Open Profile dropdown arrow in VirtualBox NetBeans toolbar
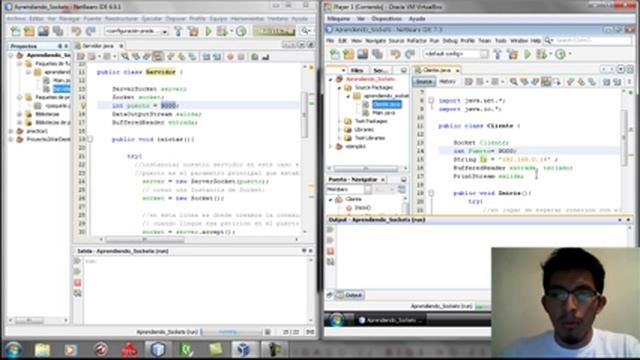 point(570,54)
